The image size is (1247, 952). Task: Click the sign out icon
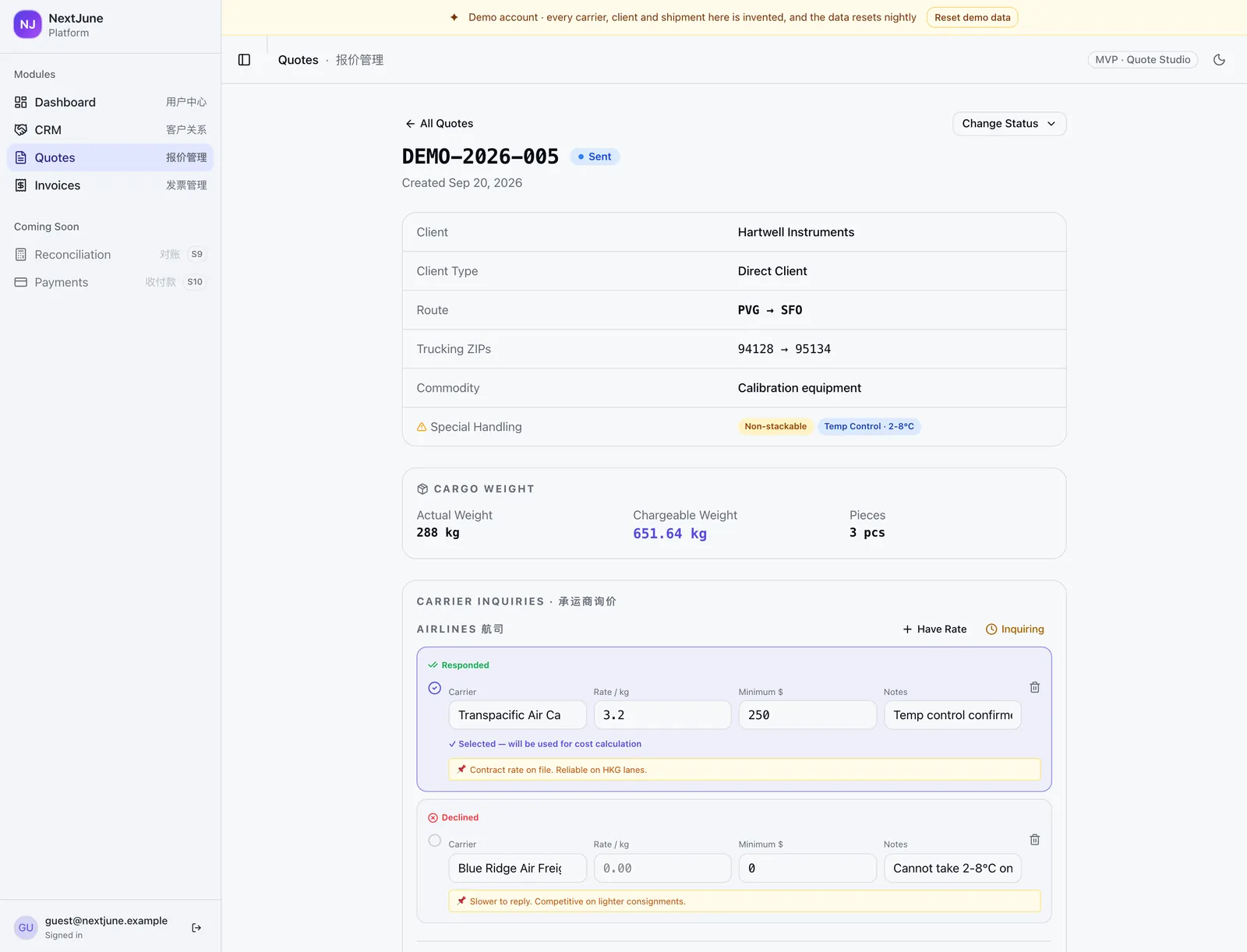click(196, 928)
